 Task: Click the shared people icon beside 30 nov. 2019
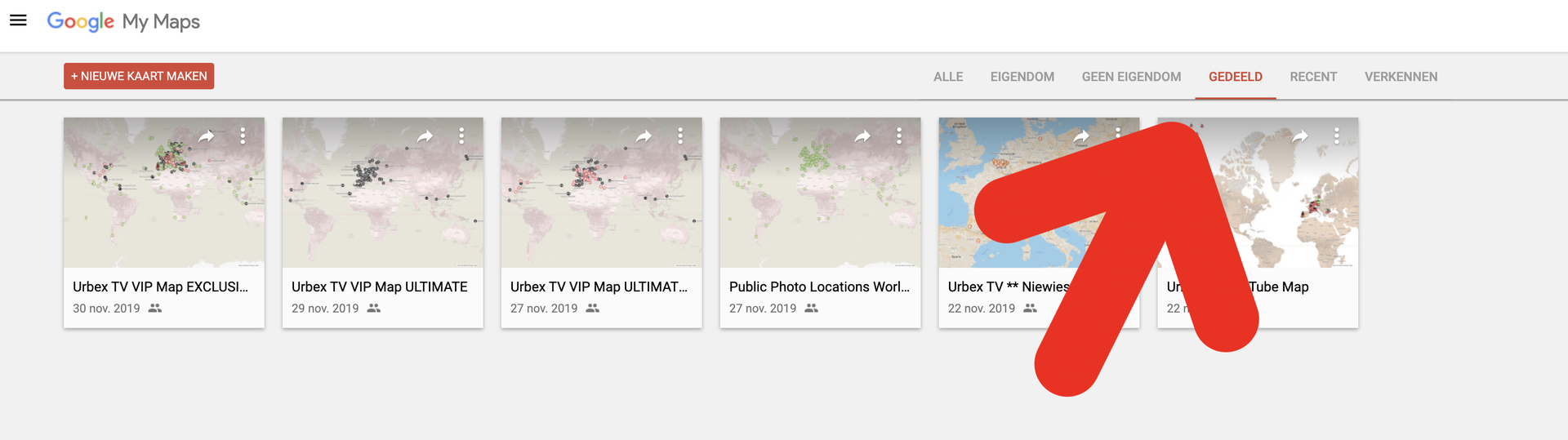(x=155, y=308)
